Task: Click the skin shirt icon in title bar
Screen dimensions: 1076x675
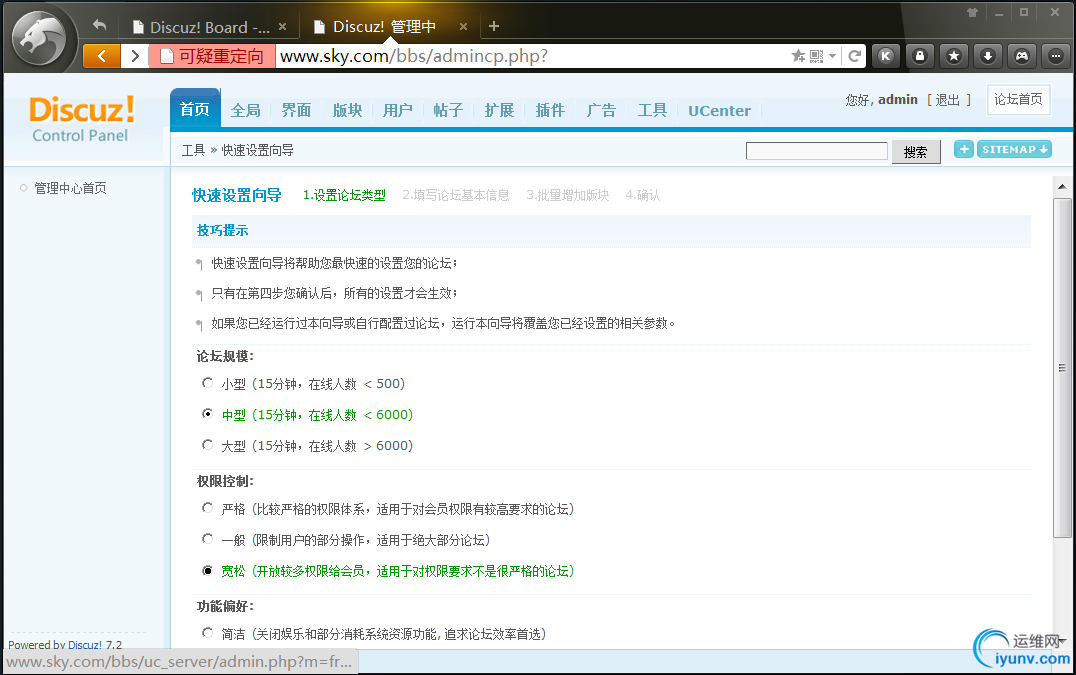Action: point(972,12)
